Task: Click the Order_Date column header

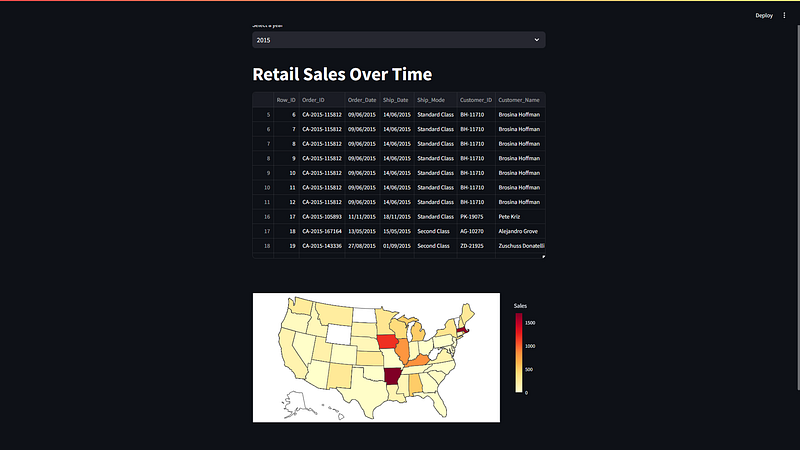Action: (362, 100)
